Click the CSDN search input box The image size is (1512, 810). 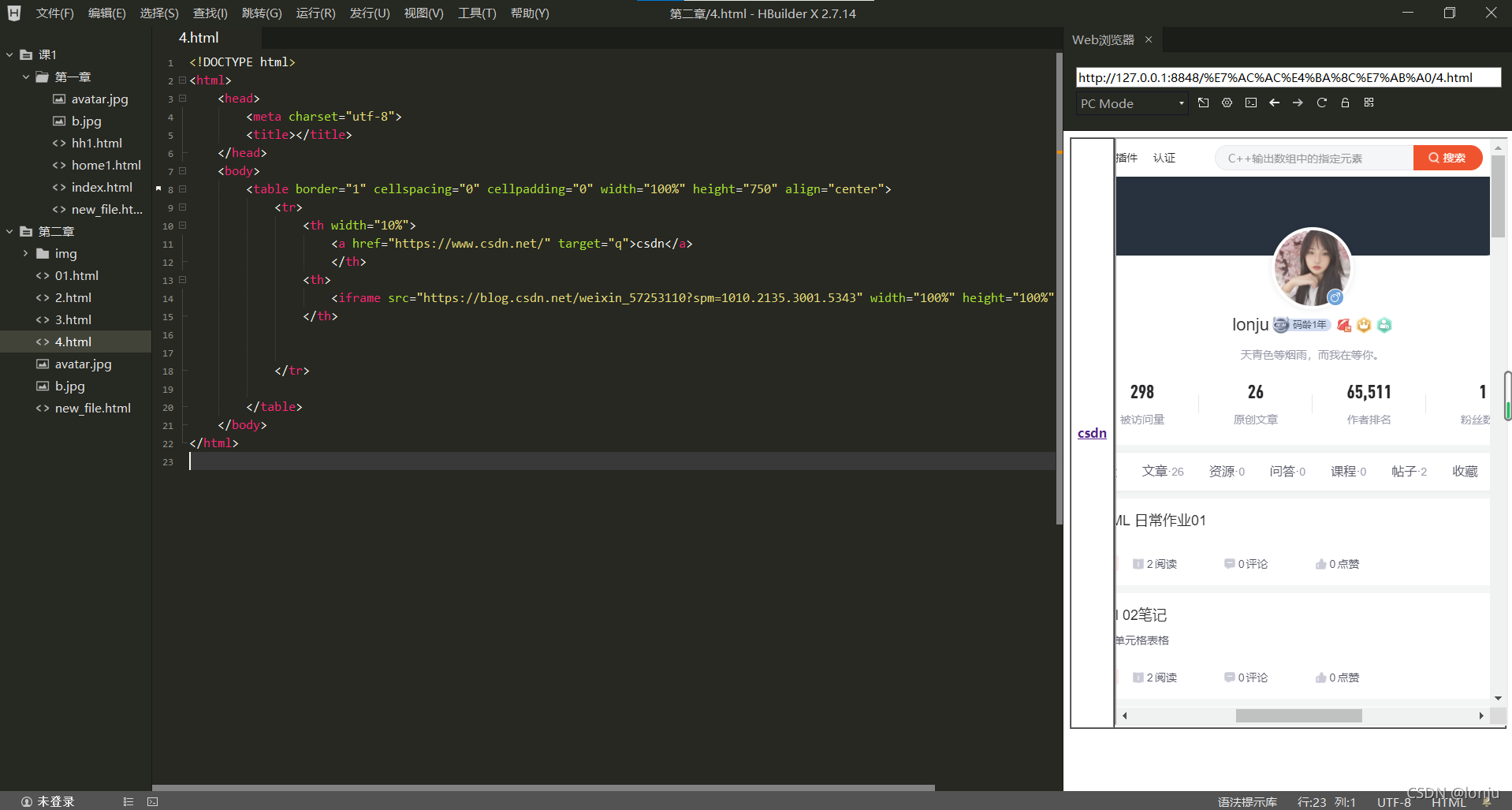click(x=1314, y=158)
